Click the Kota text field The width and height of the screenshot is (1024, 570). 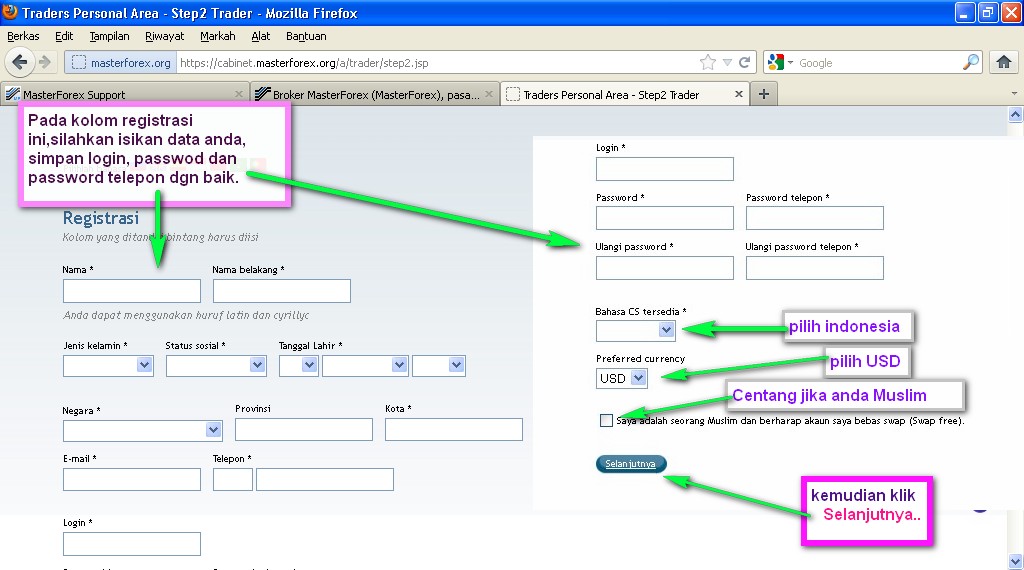[454, 429]
